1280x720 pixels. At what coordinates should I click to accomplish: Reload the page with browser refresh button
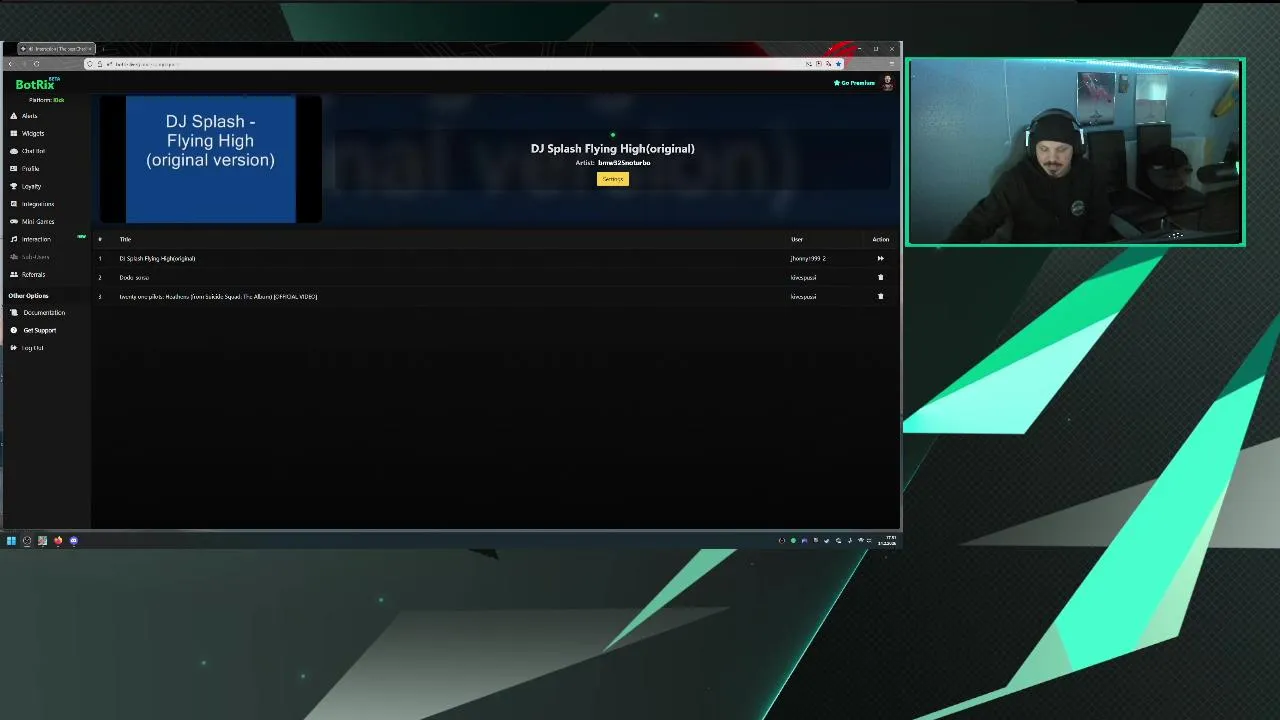coord(36,64)
